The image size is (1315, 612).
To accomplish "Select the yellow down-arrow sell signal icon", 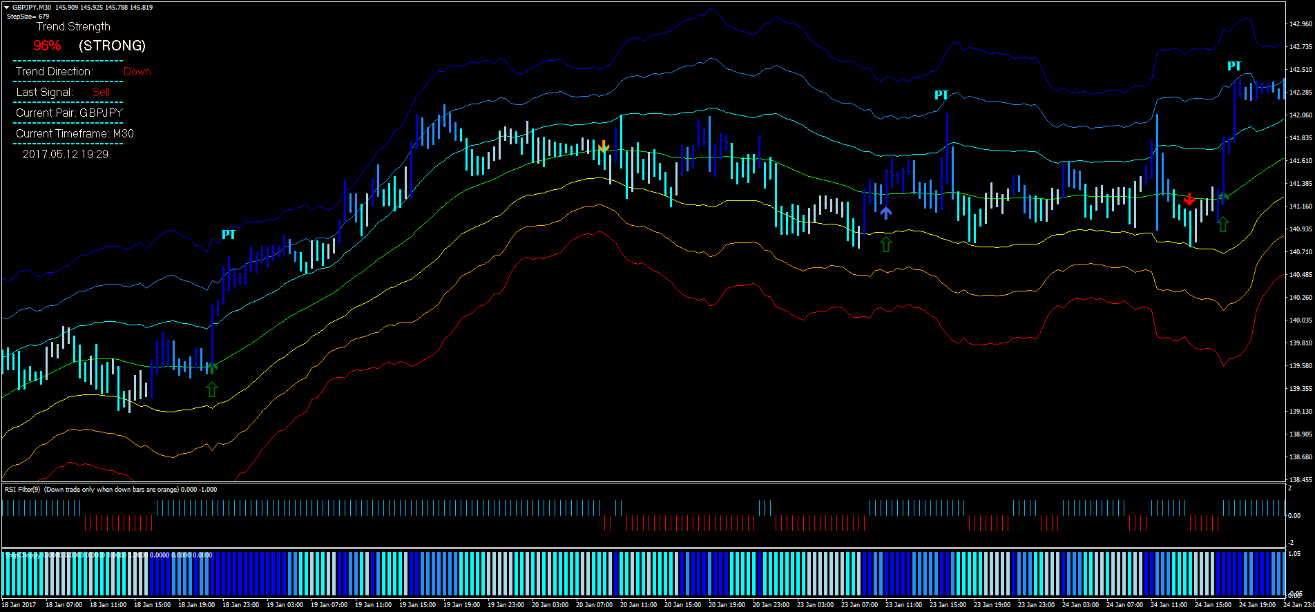I will 604,147.
